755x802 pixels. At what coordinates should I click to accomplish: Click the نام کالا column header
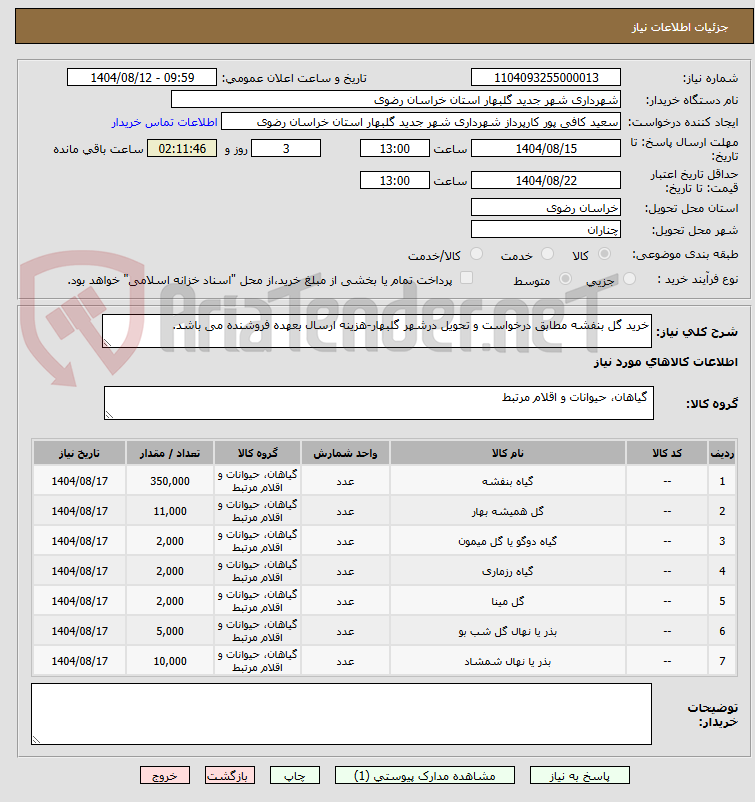click(x=507, y=453)
